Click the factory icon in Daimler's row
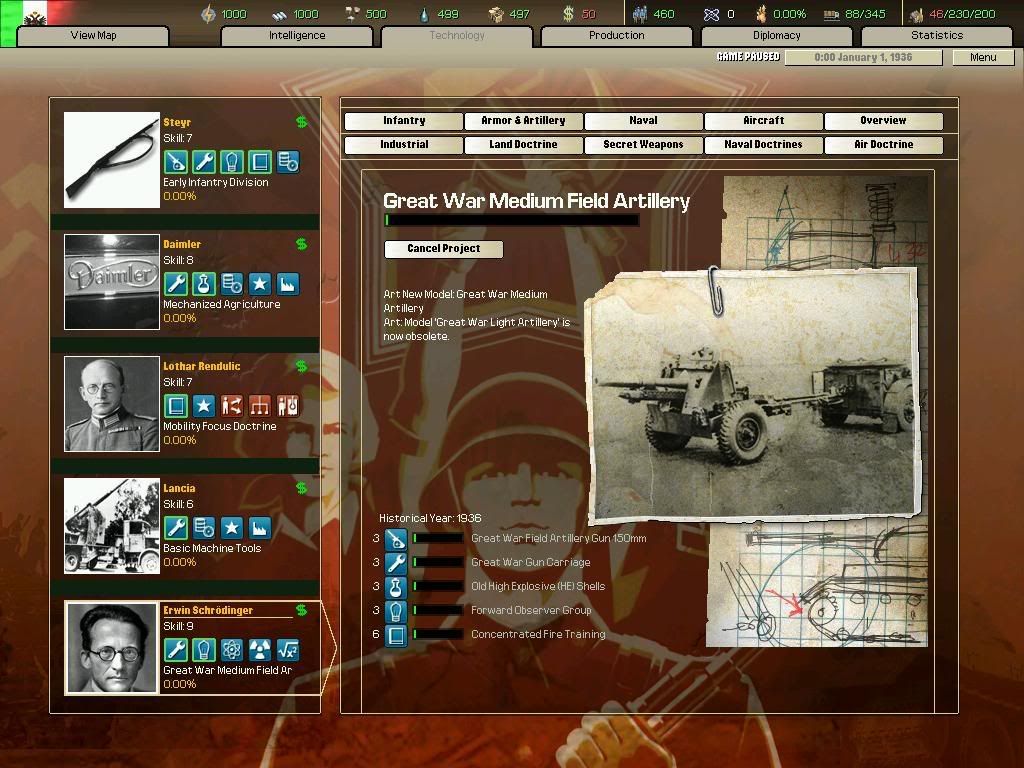The image size is (1024, 768). pos(288,283)
